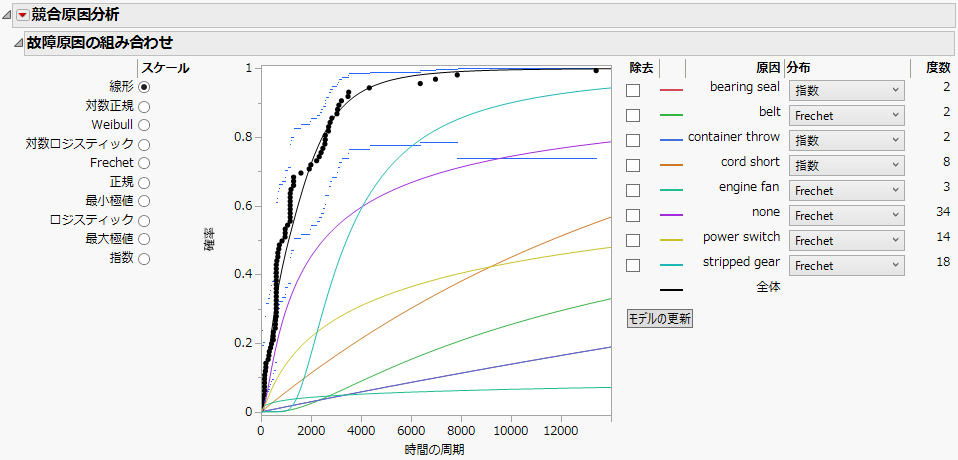Click the count value 18 for stripped gear
Image resolution: width=958 pixels, height=460 pixels.
click(x=943, y=261)
